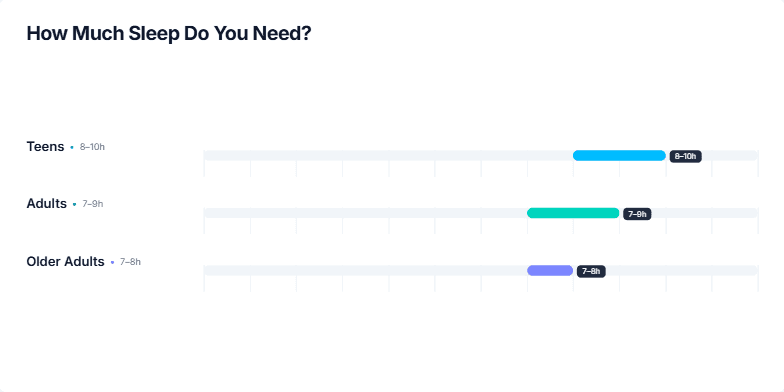
Task: Click the 8–10h text beside Teens label
Action: (92, 147)
